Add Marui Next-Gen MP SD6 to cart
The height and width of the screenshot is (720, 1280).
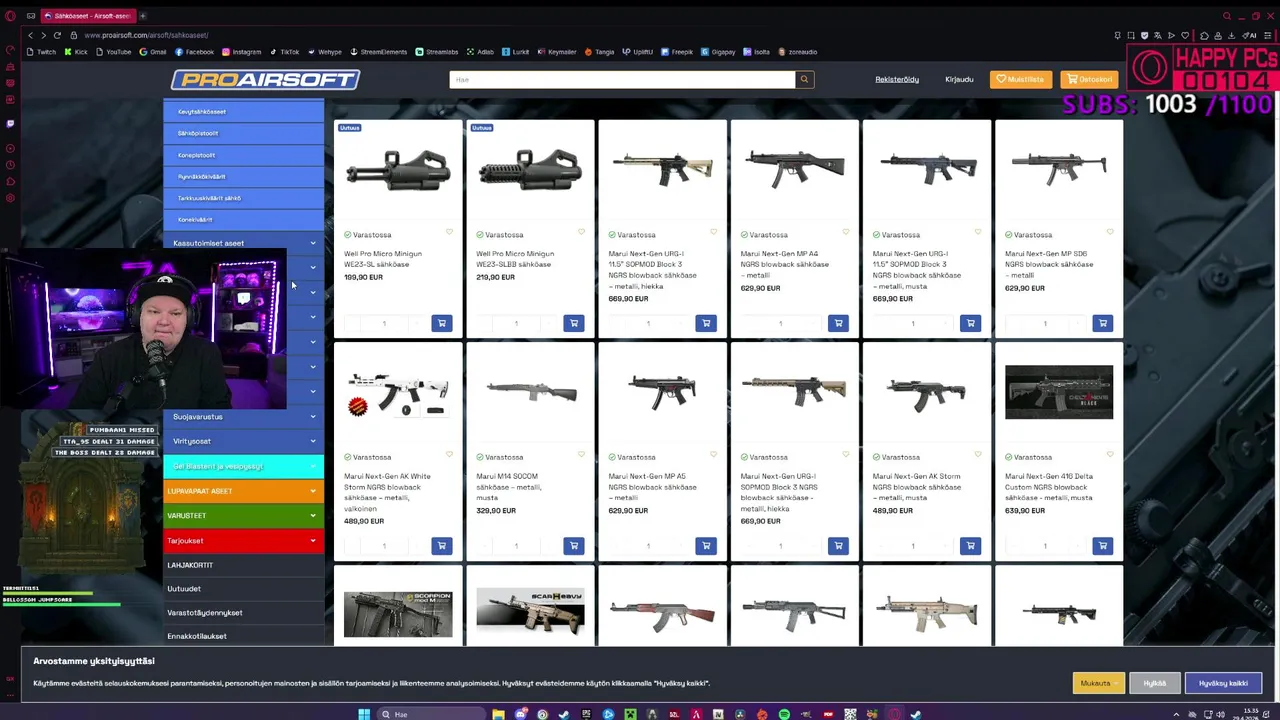point(1102,323)
